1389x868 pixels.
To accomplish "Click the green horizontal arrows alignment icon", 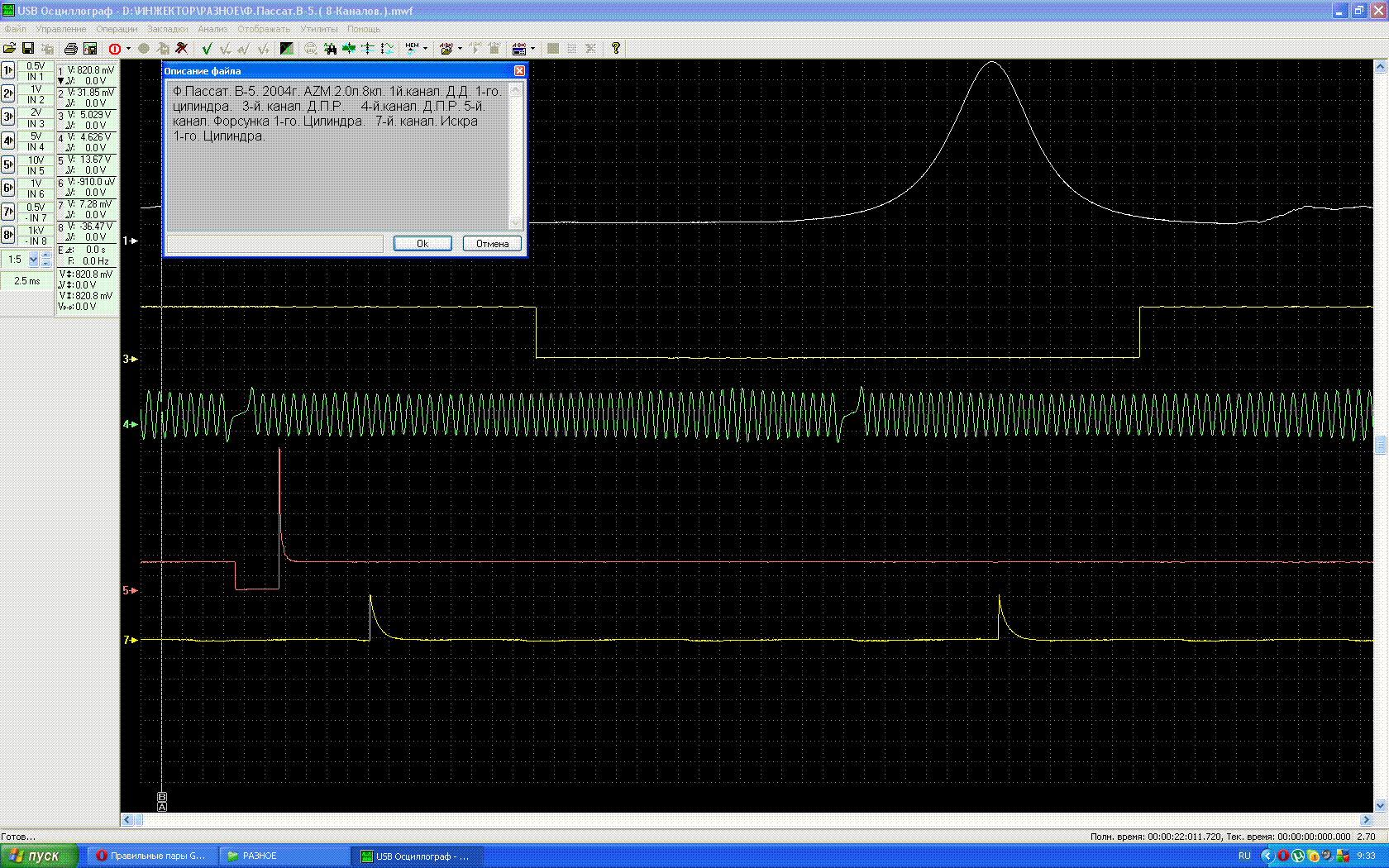I will click(x=349, y=49).
